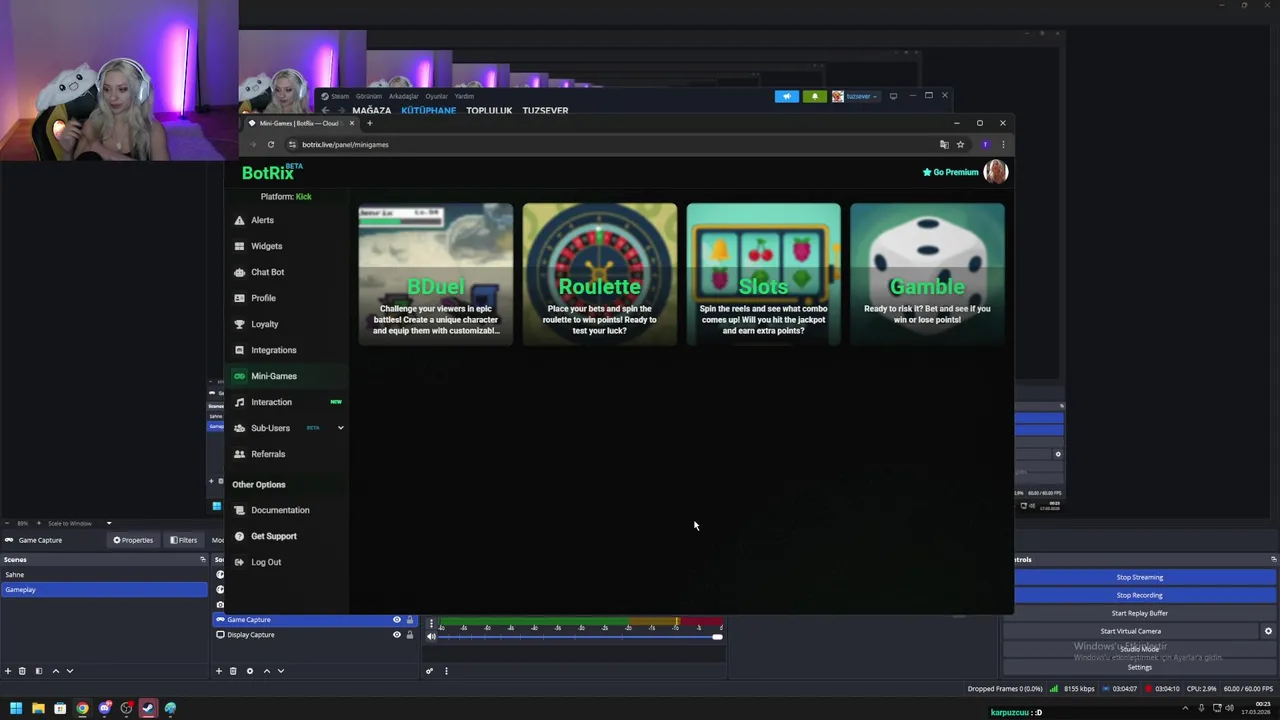Reload the BotRix page

point(270,144)
